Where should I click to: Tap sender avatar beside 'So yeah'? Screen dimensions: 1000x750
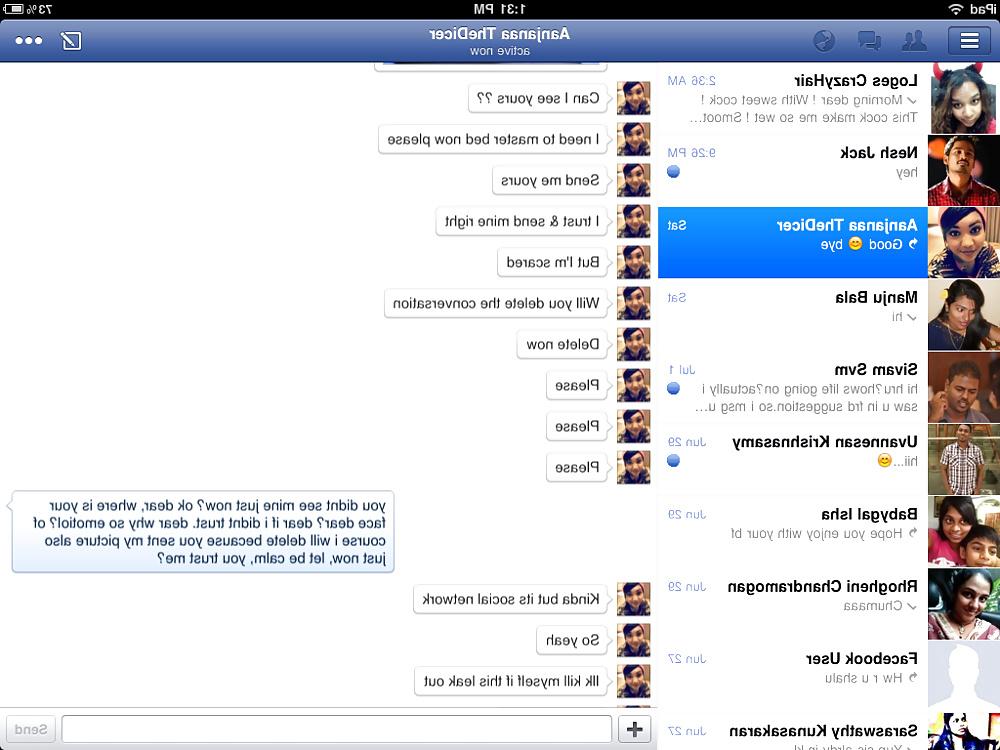click(x=633, y=640)
